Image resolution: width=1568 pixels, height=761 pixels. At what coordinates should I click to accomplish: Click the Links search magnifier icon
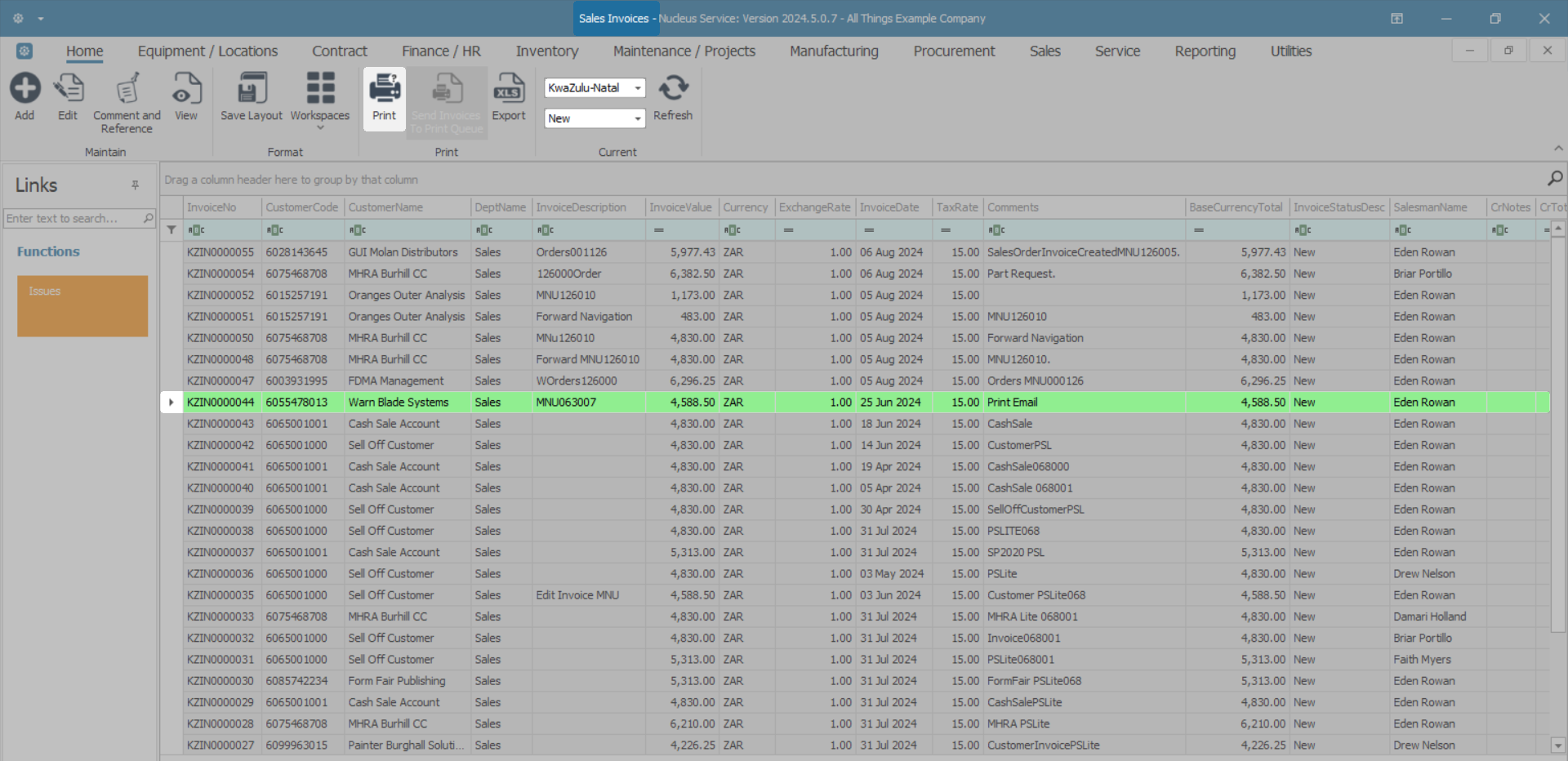point(148,218)
